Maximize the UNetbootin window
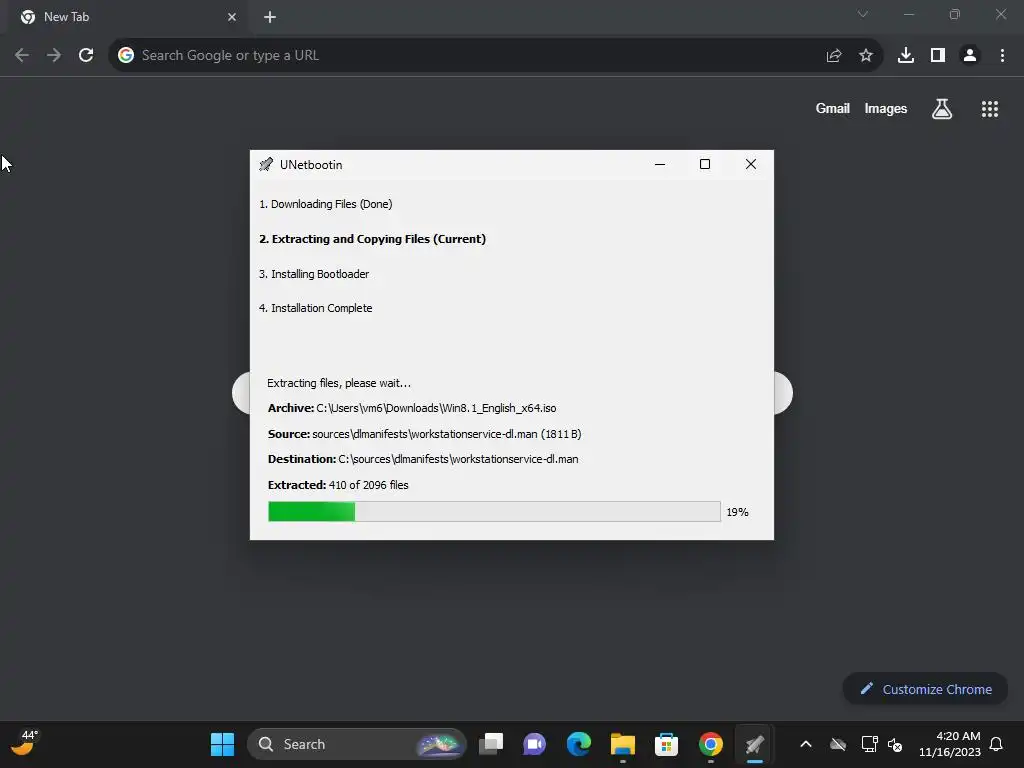 pos(705,164)
